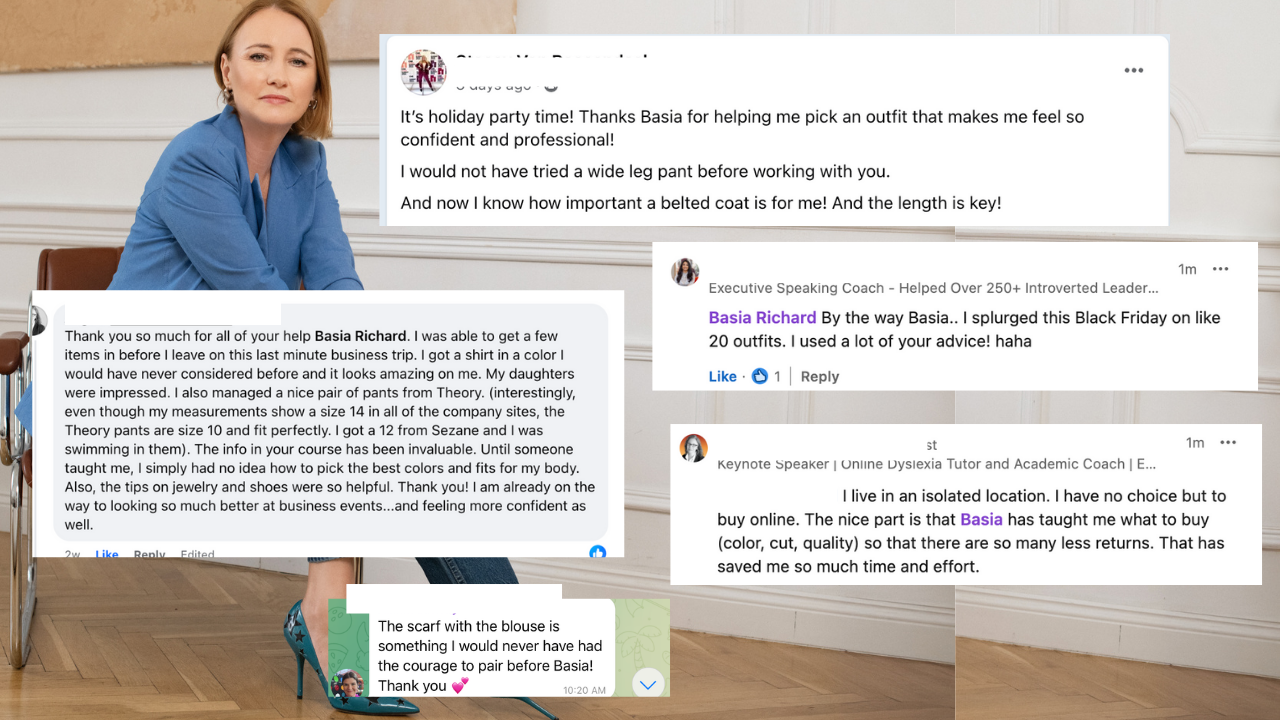Open the three-dot menu on the Dyslexia Tutor comment

coord(1226,442)
